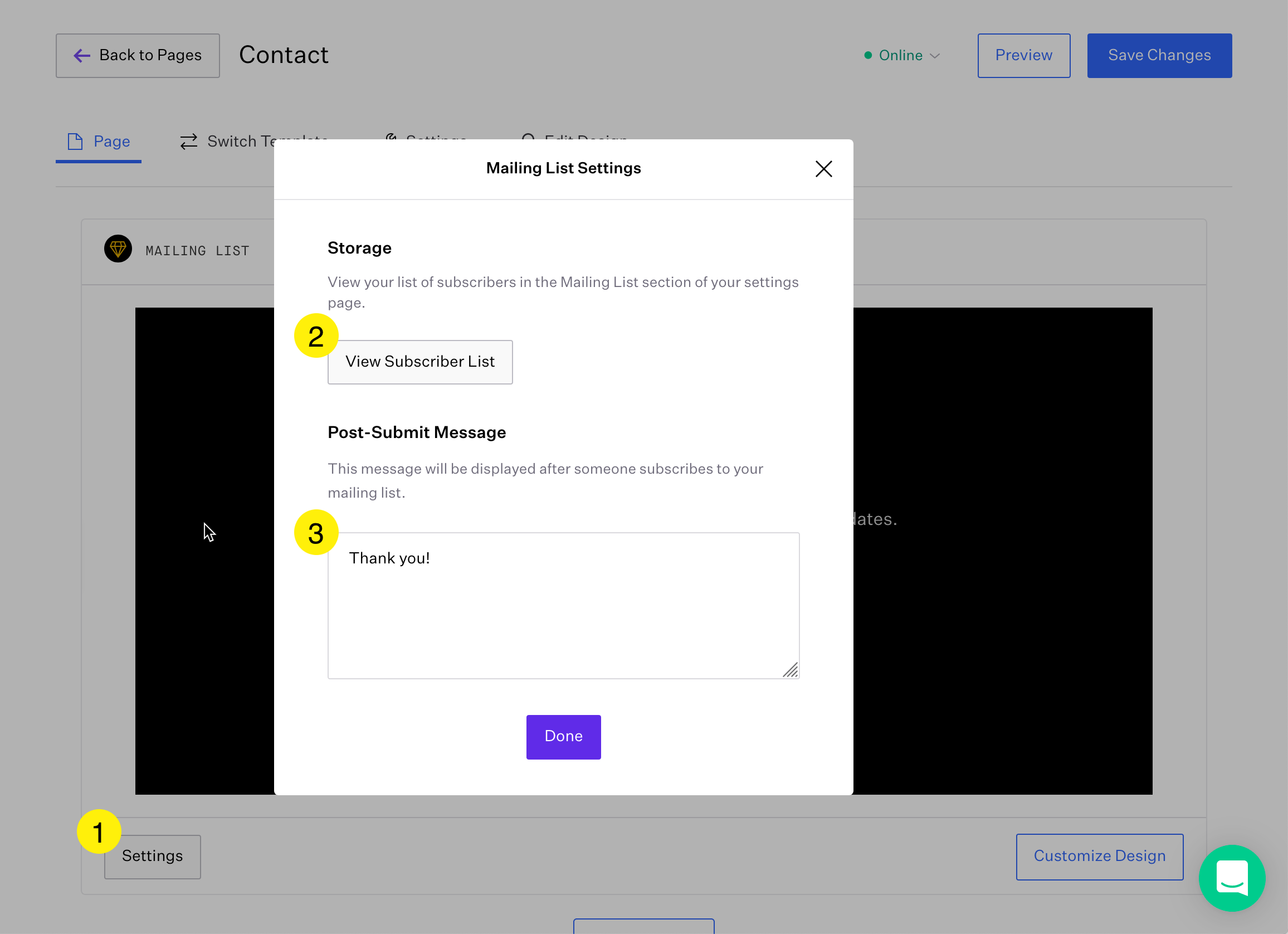Click the Done button
Image resolution: width=1288 pixels, height=934 pixels.
[x=563, y=736]
